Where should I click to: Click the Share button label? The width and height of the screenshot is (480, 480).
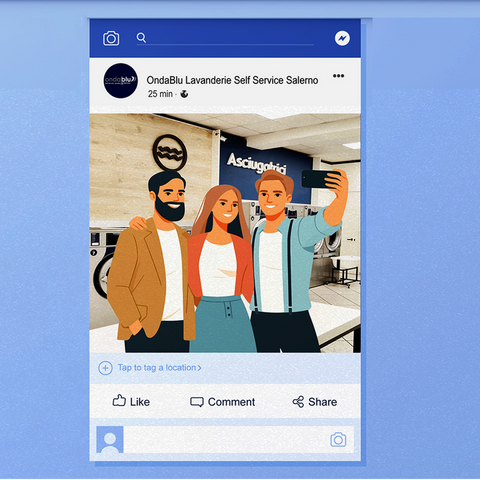point(323,402)
